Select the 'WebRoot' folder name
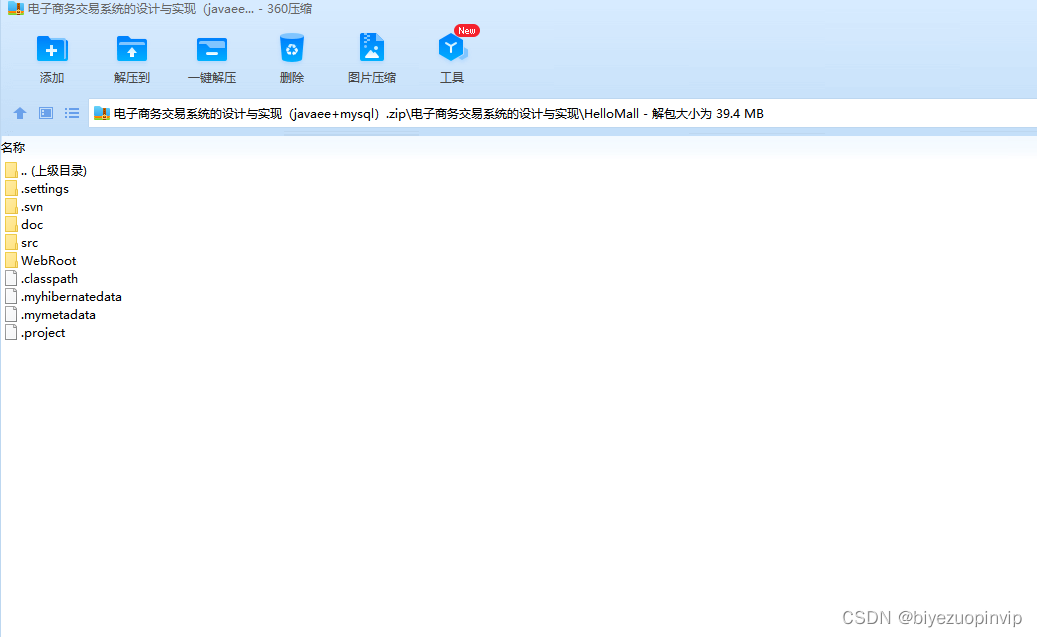 [48, 261]
